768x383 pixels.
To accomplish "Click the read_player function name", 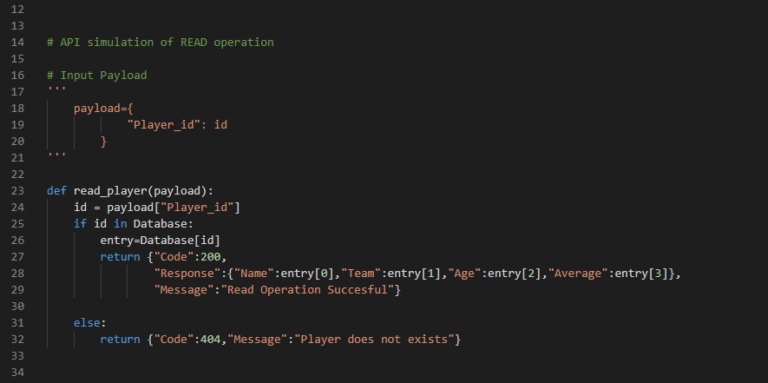I will 110,191.
